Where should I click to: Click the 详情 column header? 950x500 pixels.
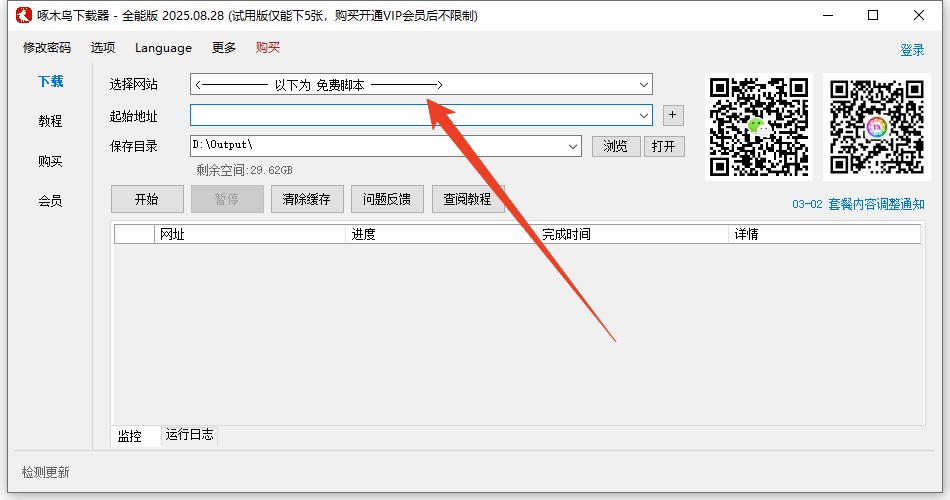click(x=825, y=234)
